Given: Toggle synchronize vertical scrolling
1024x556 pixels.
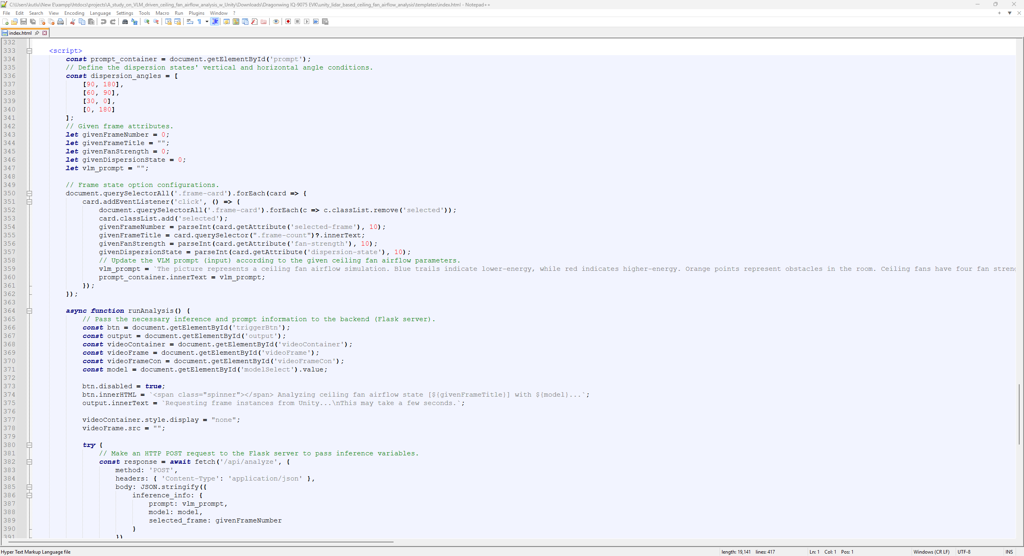Looking at the screenshot, I should (x=168, y=22).
